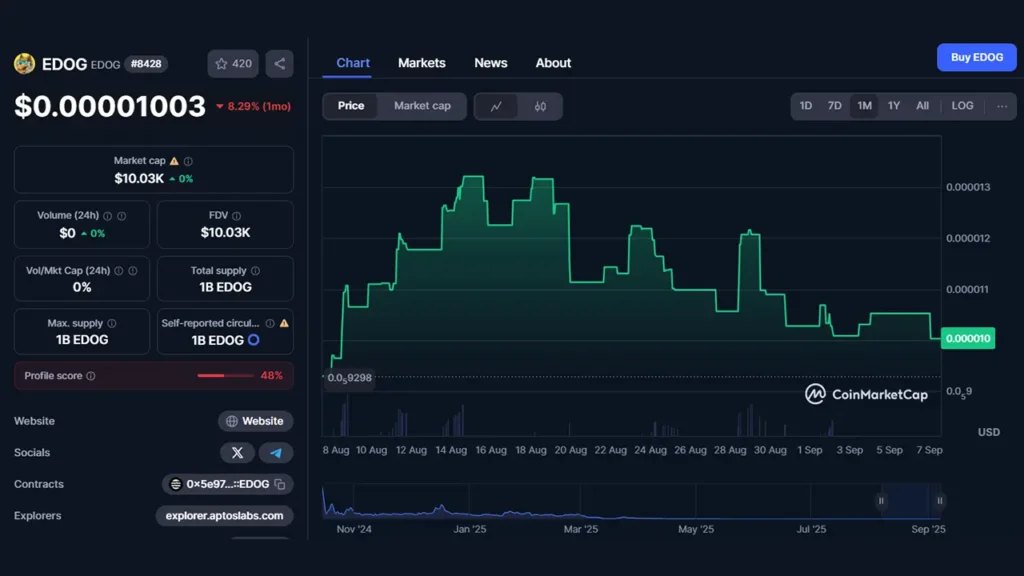Click the #8428 rank badge
Screen dimensions: 1024x576
point(146,64)
